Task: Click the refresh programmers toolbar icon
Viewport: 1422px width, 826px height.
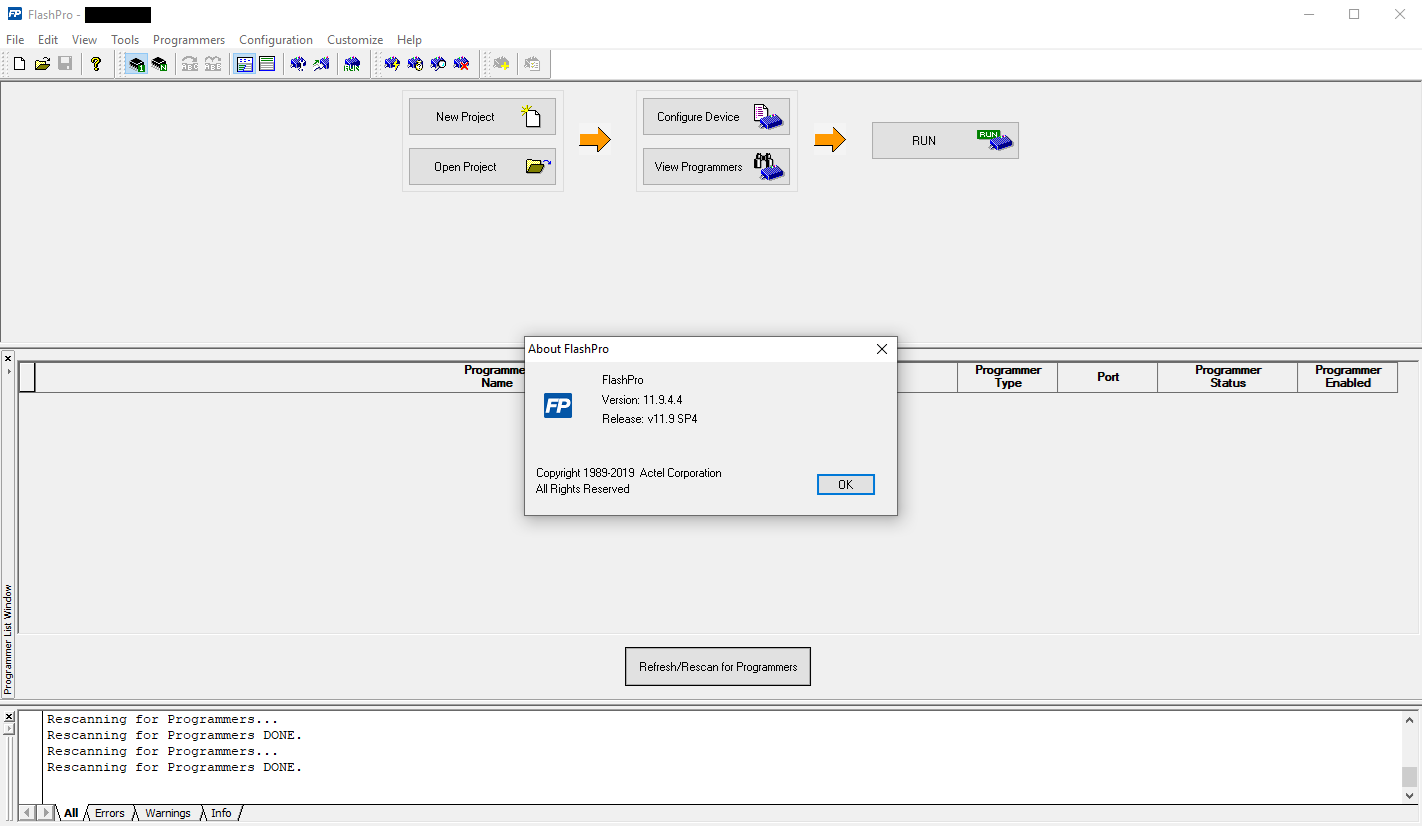Action: point(298,64)
